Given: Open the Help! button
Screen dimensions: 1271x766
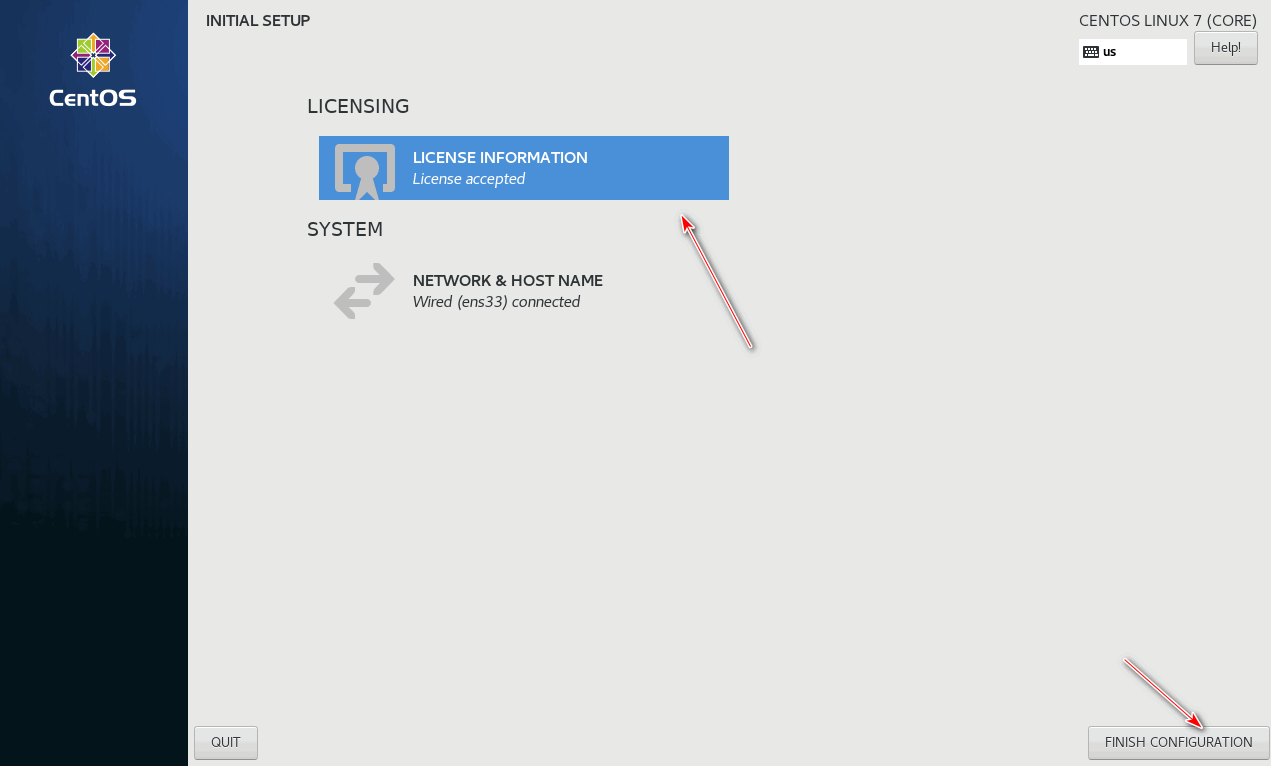Looking at the screenshot, I should [1226, 48].
